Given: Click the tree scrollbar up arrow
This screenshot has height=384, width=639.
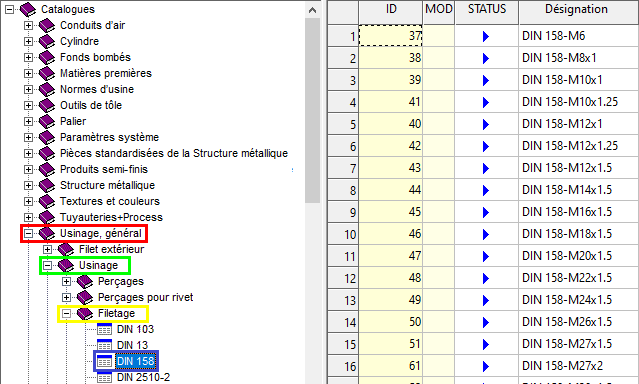Looking at the screenshot, I should pyautogui.click(x=313, y=10).
